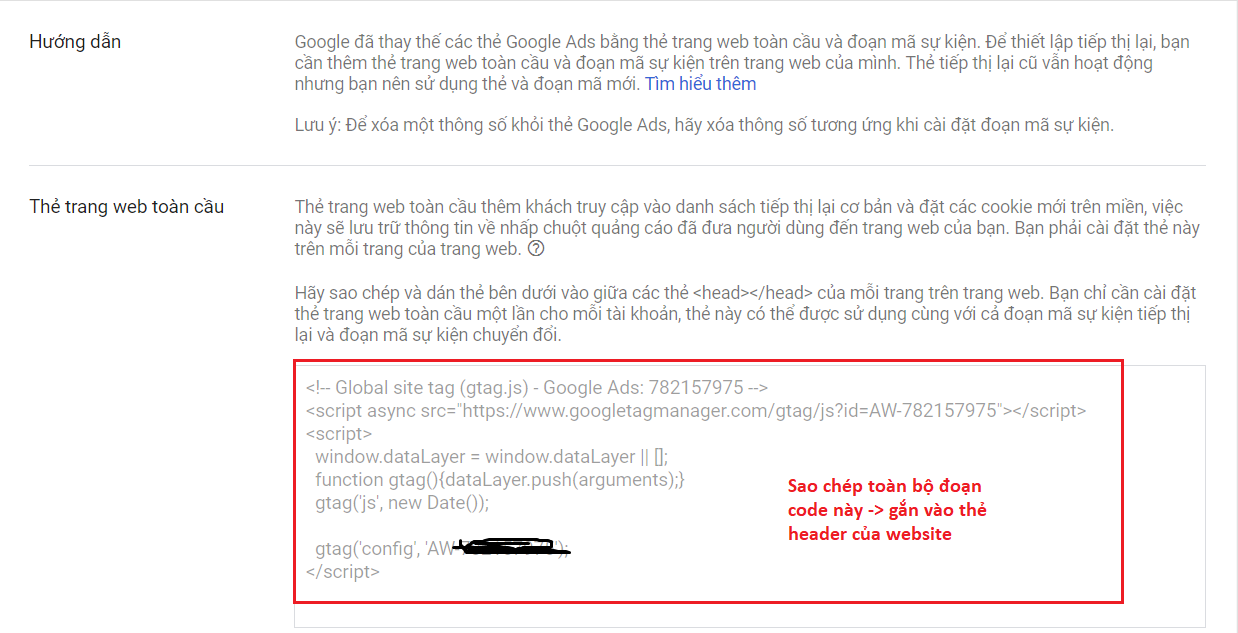The width and height of the screenshot is (1238, 633).
Task: Click the gtag('config' line
Action: tap(441, 548)
